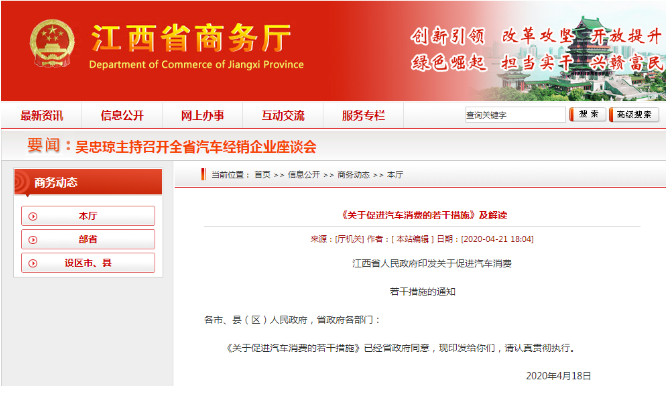The width and height of the screenshot is (666, 398).
Task: Go to the 互动交流 navigation item
Action: [x=283, y=115]
